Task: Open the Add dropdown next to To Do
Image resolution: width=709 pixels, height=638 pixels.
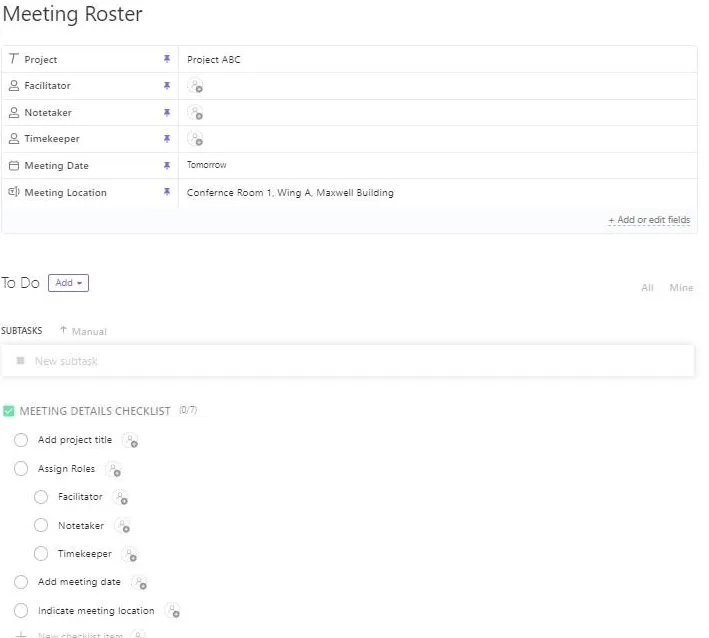Action: tap(68, 283)
